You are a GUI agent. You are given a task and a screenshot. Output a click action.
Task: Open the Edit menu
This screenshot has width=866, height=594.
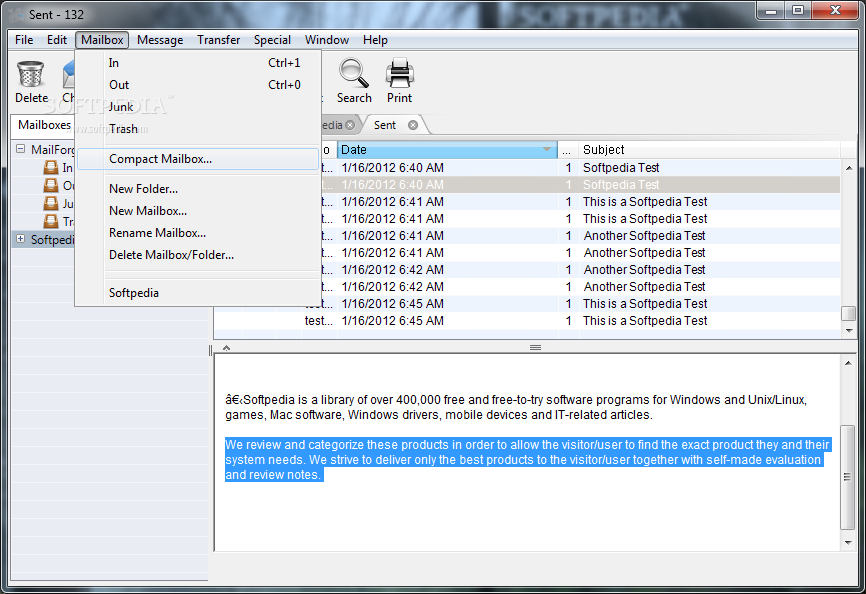point(56,40)
